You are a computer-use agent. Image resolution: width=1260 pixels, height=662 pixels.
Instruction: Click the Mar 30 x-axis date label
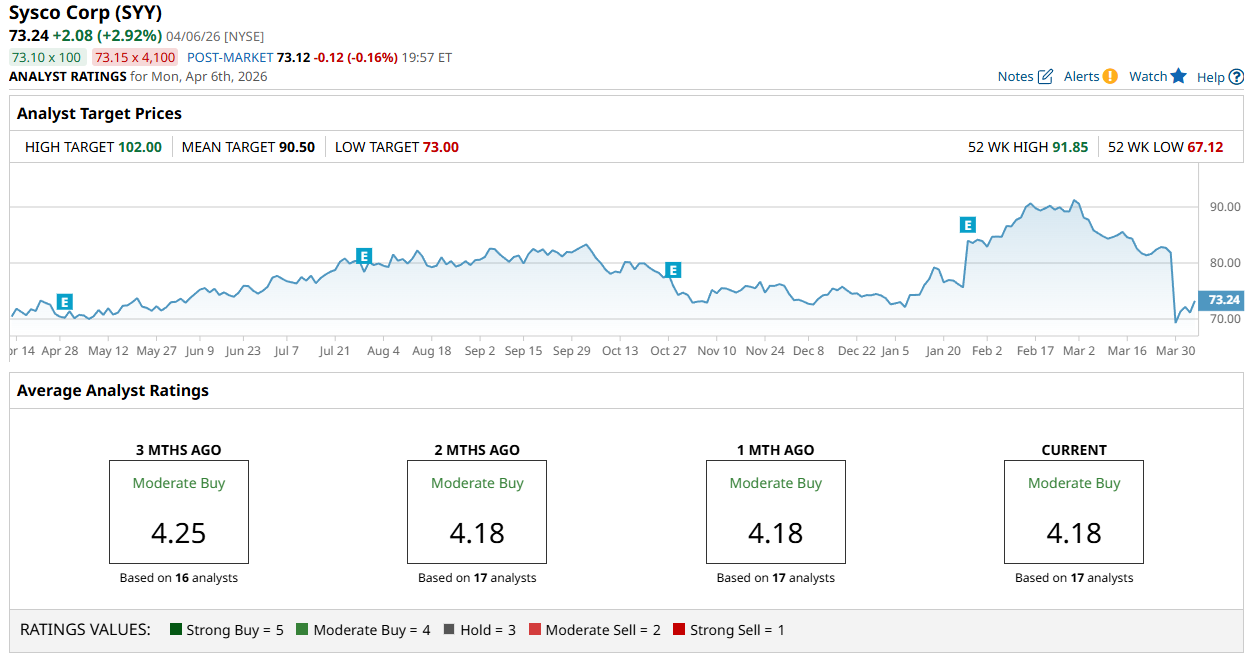pos(1175,351)
